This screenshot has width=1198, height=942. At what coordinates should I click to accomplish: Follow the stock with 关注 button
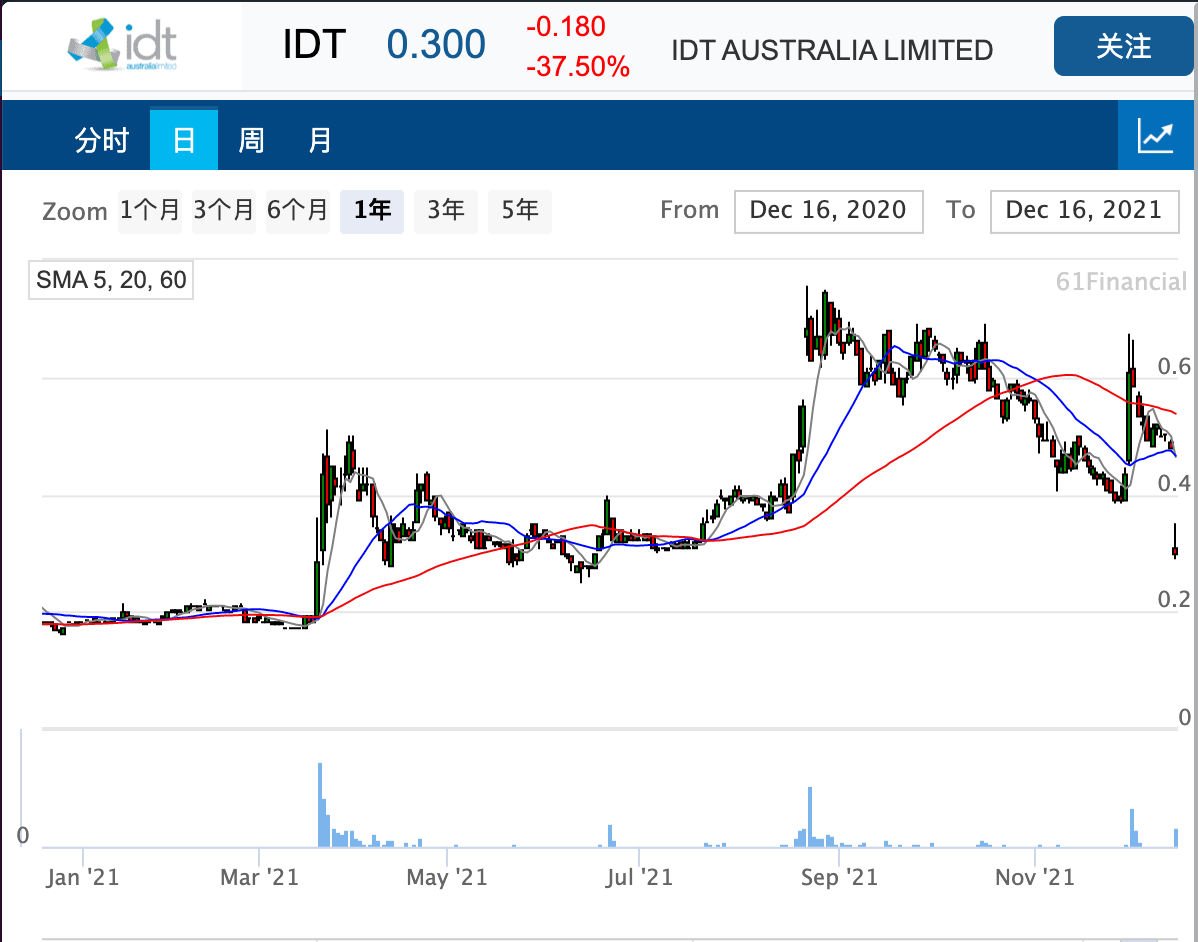(1122, 47)
